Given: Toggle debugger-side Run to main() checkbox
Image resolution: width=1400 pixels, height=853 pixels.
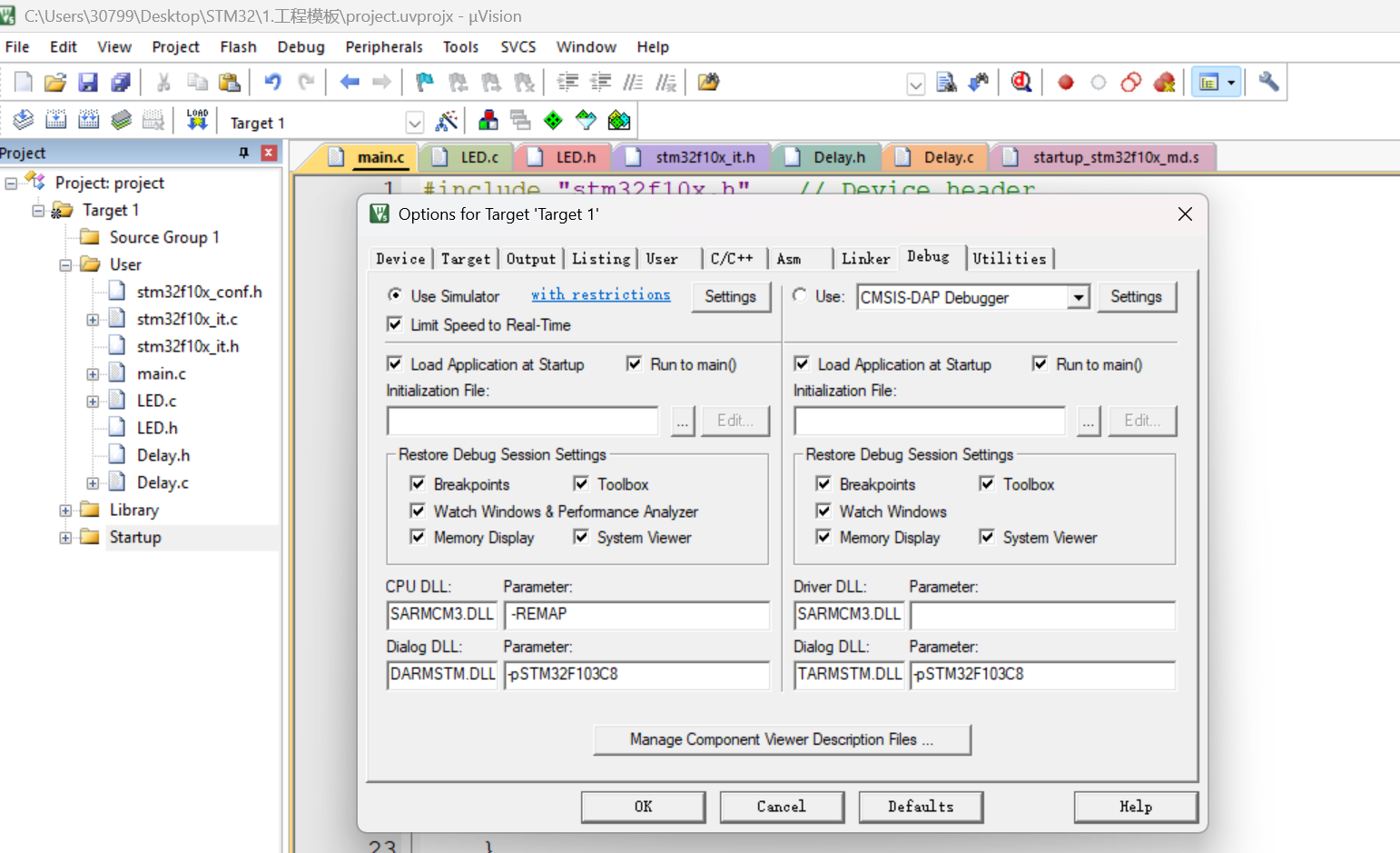Looking at the screenshot, I should click(1040, 363).
